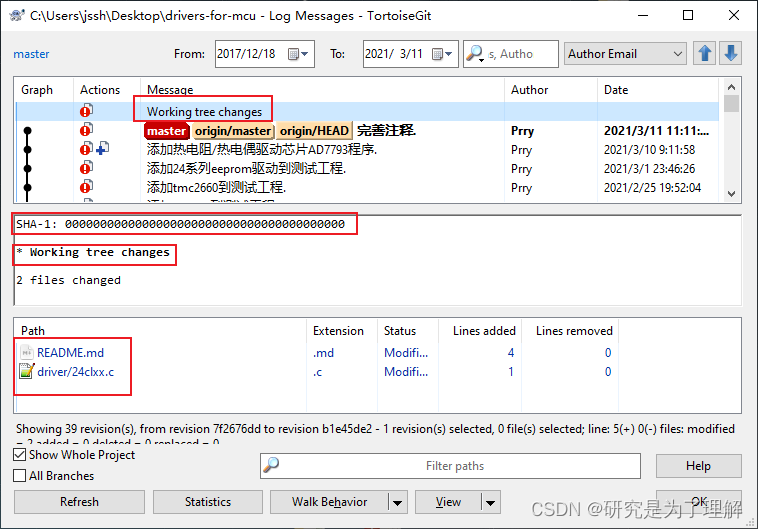Click log list scrollbar up arrow
The height and width of the screenshot is (529, 758).
pyautogui.click(x=731, y=87)
